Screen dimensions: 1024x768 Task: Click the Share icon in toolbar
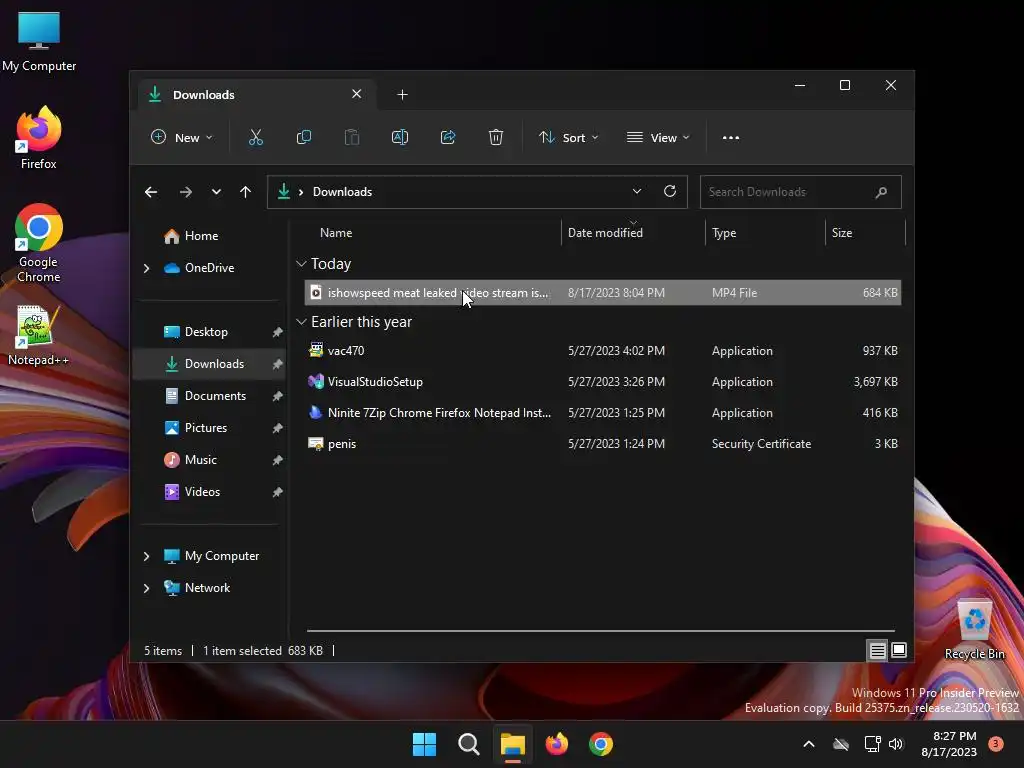click(x=448, y=137)
